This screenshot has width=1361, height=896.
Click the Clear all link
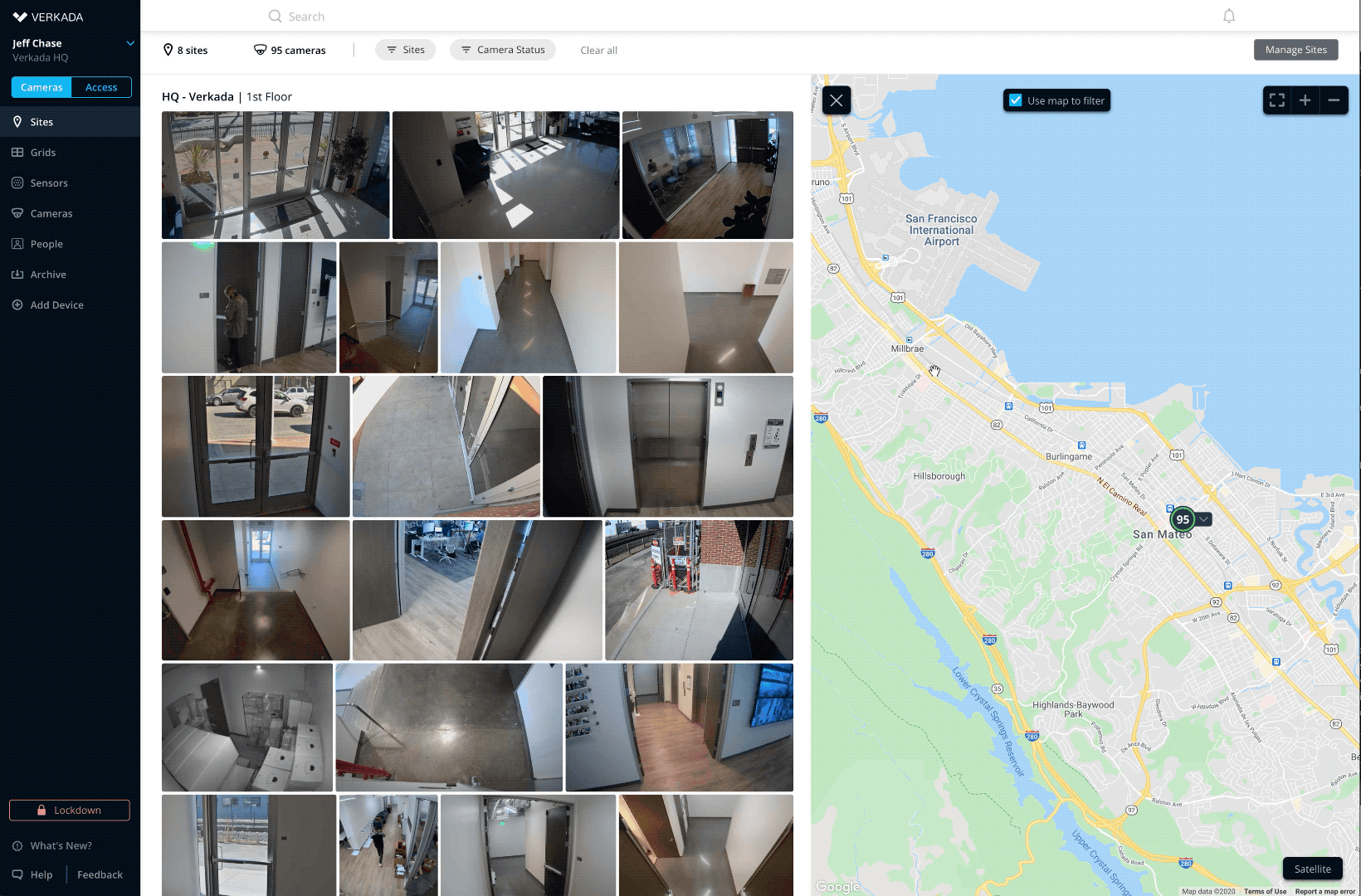point(598,51)
